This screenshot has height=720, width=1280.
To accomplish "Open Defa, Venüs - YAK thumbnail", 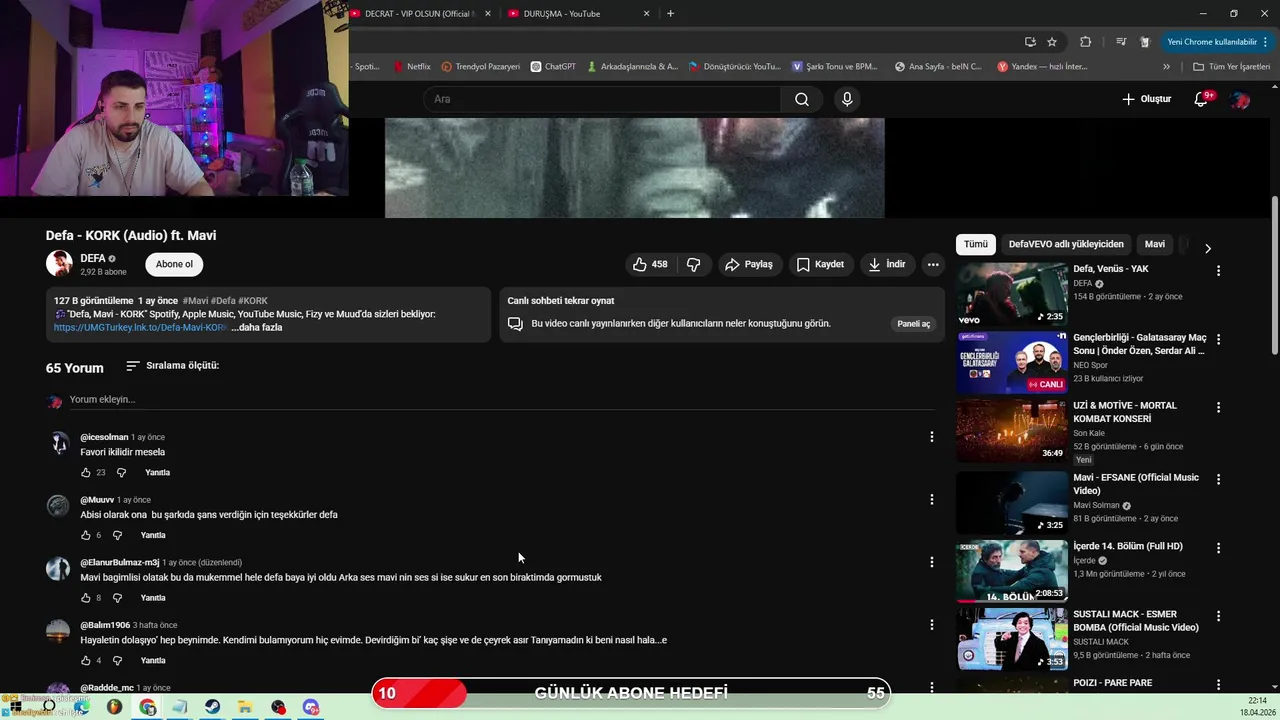I will point(1012,294).
